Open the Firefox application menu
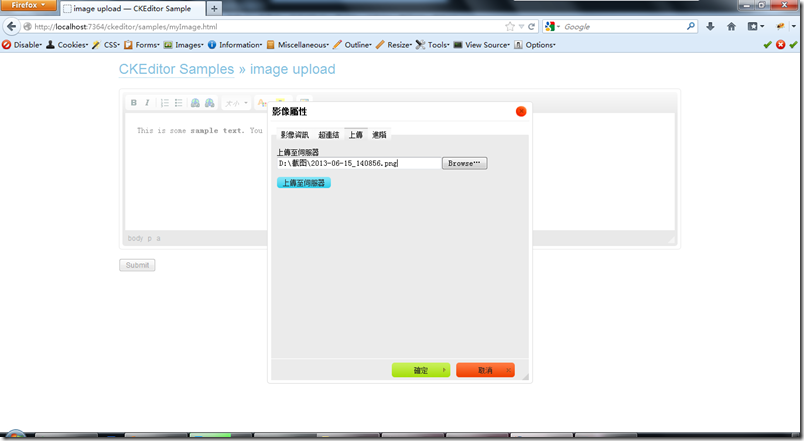This screenshot has height=441, width=804. (28, 5)
